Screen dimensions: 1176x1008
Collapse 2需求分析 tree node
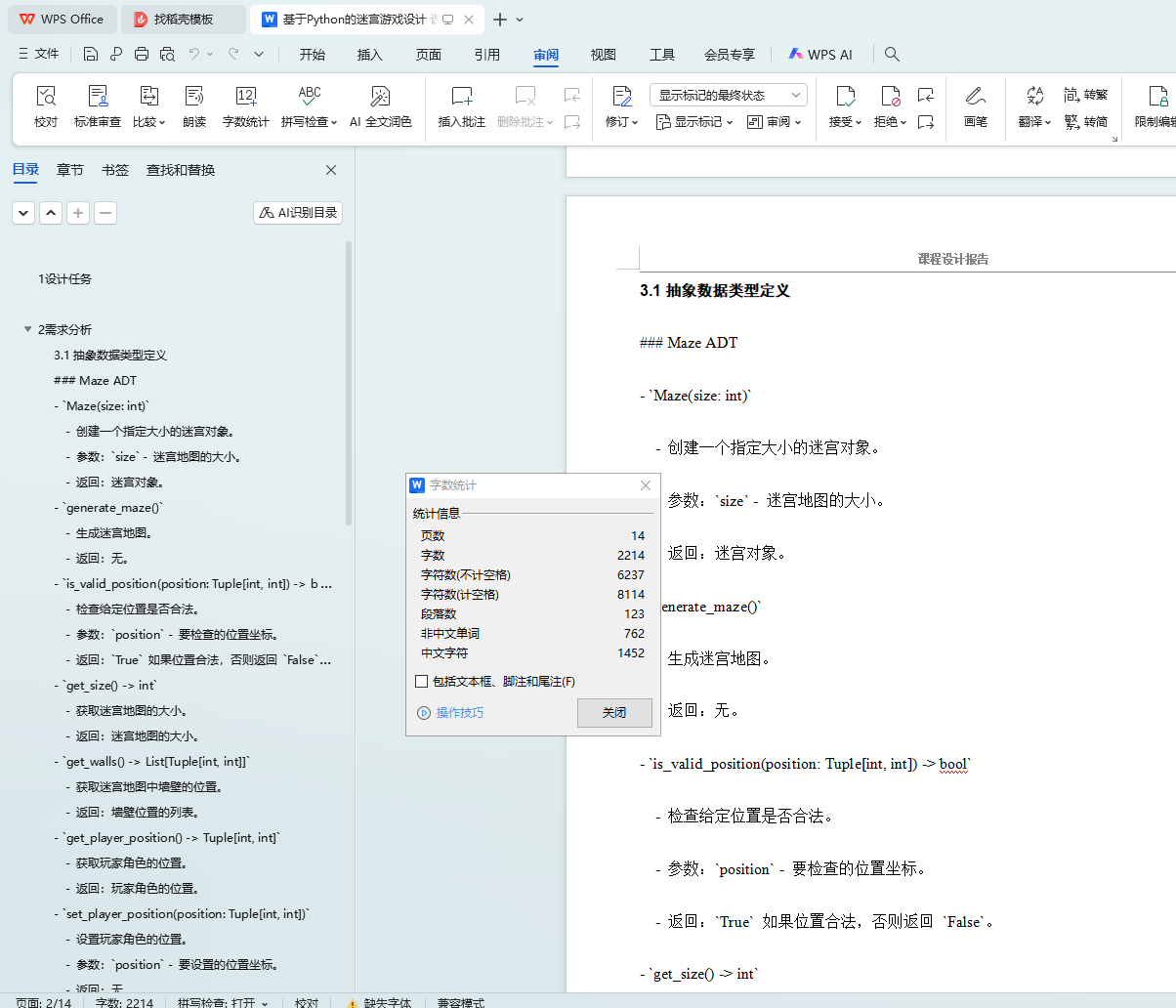click(x=28, y=329)
